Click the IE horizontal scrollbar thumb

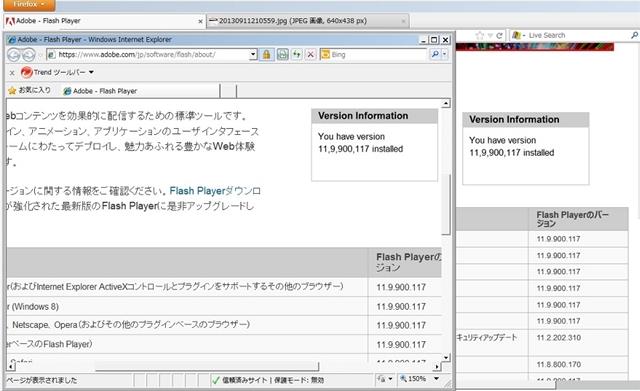pos(206,366)
